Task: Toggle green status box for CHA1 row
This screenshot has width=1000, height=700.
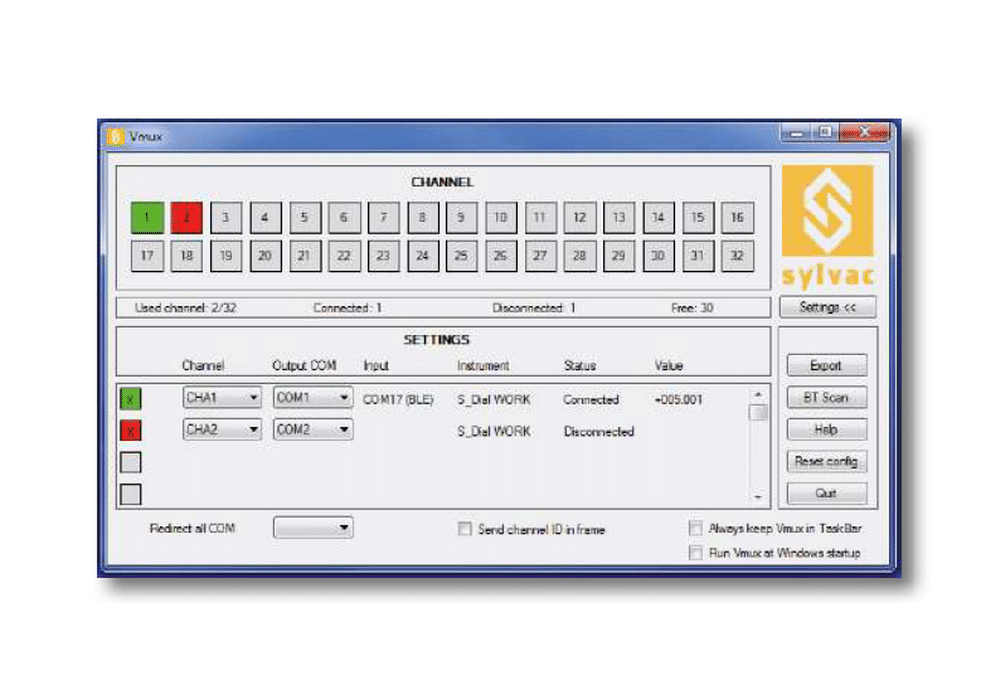Action: tap(131, 399)
